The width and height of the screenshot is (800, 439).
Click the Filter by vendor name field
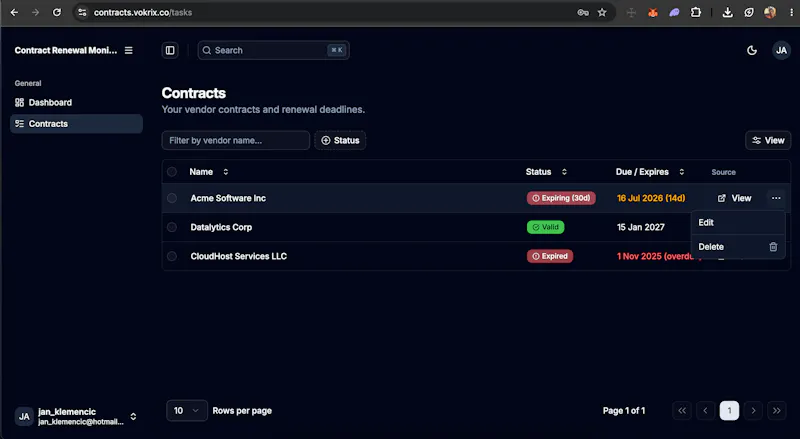click(x=236, y=140)
